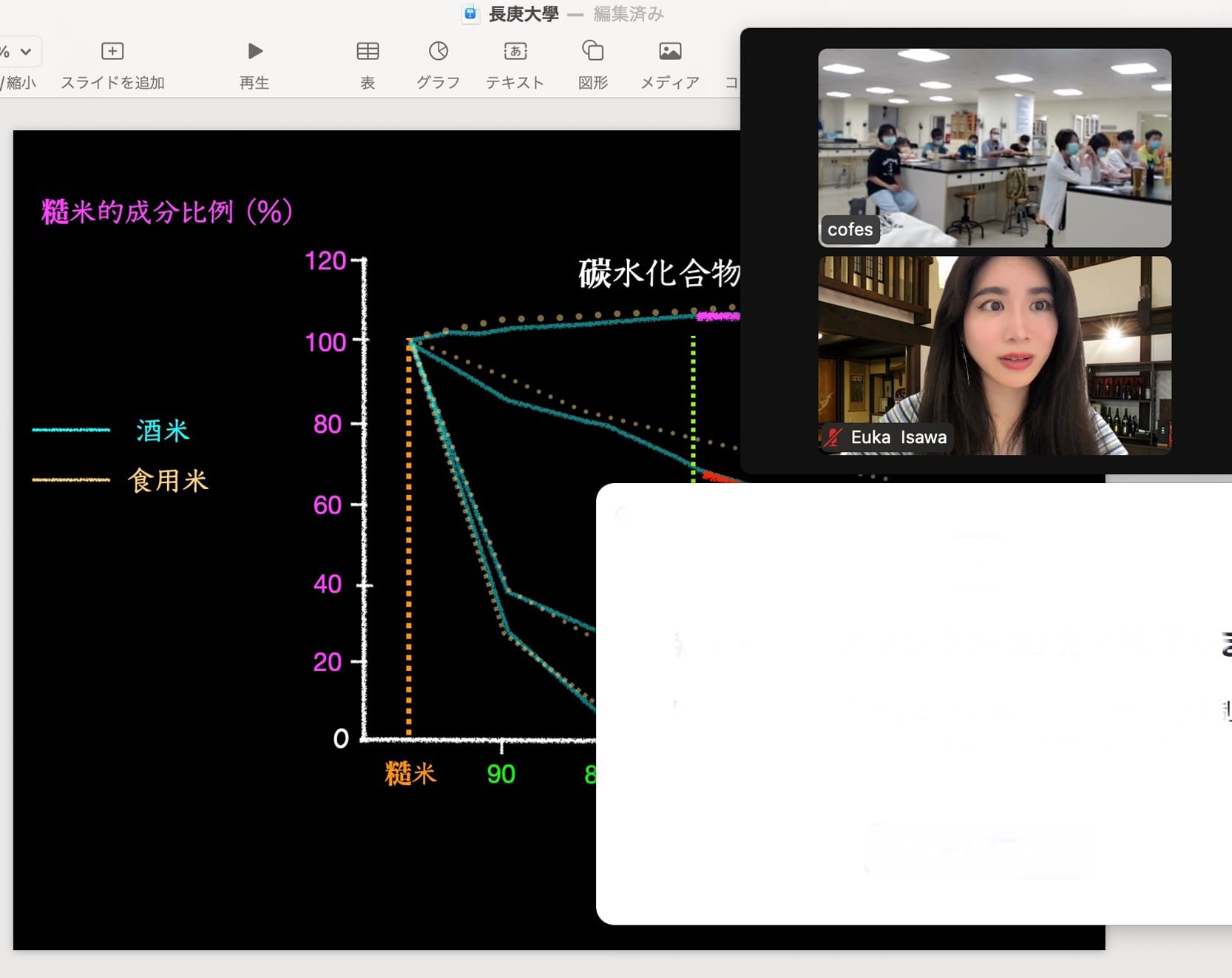Click the muted microphone icon beside Euka Isawa
Viewport: 1232px width, 978px height.
pyautogui.click(x=833, y=437)
